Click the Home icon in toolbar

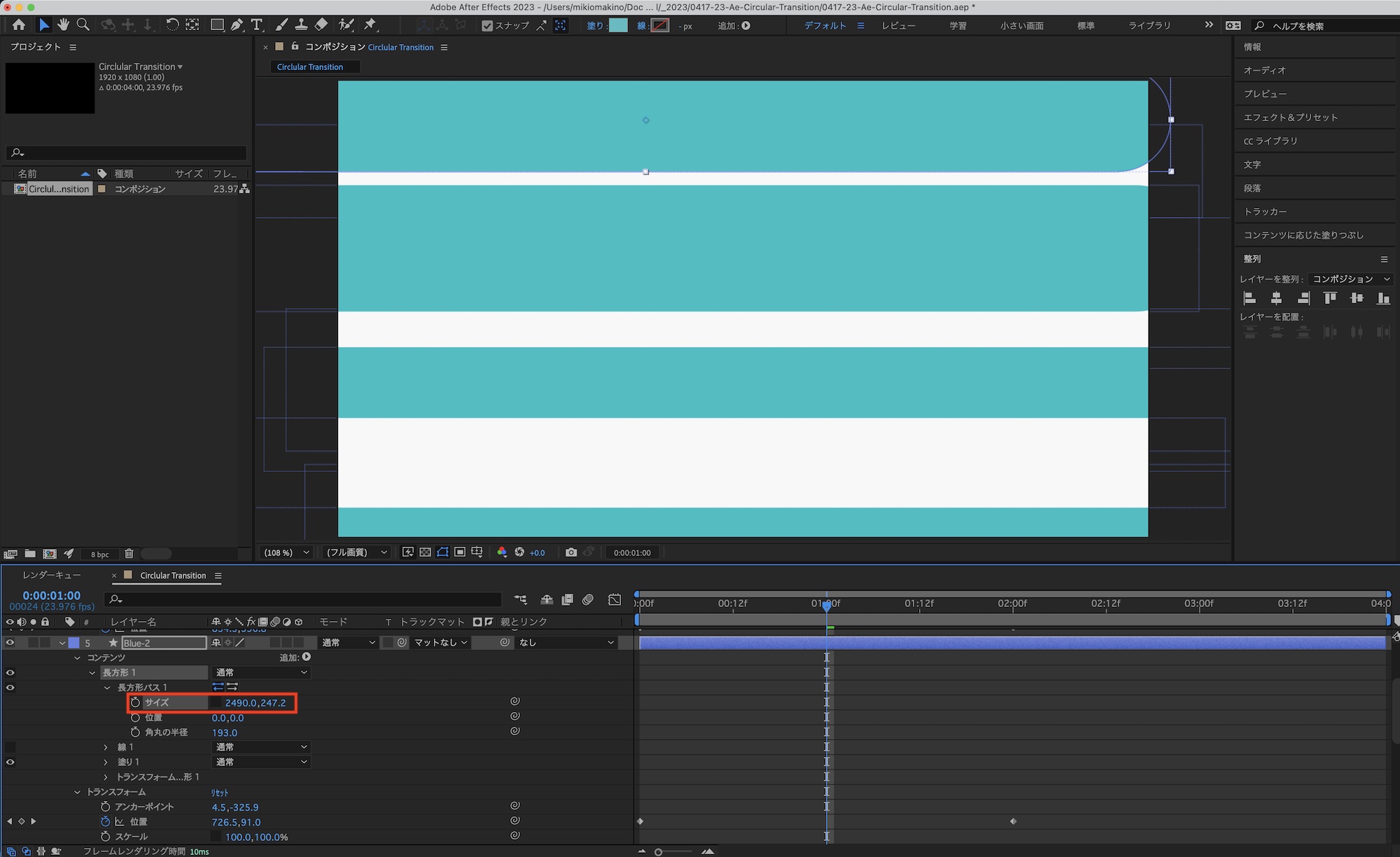click(19, 25)
